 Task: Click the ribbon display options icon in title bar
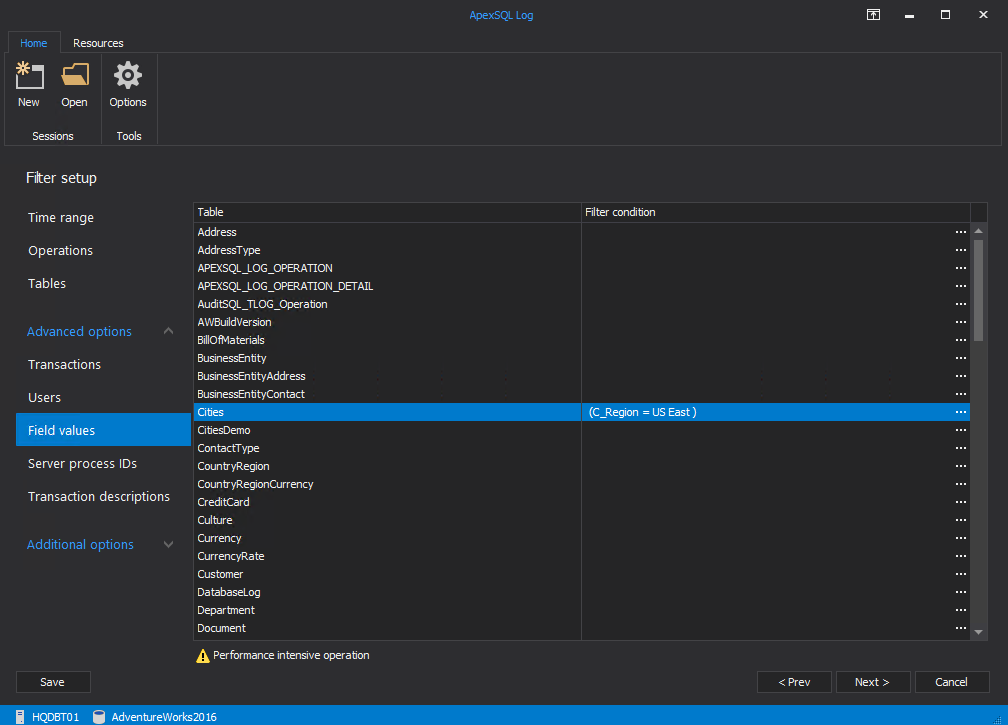(873, 15)
